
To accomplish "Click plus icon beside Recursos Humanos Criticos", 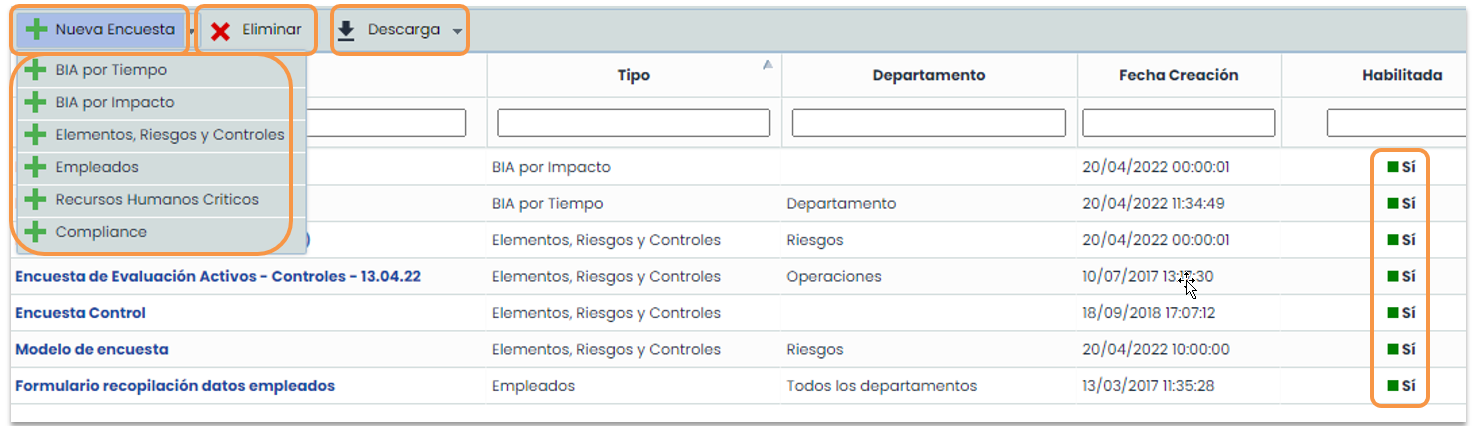I will pos(36,200).
